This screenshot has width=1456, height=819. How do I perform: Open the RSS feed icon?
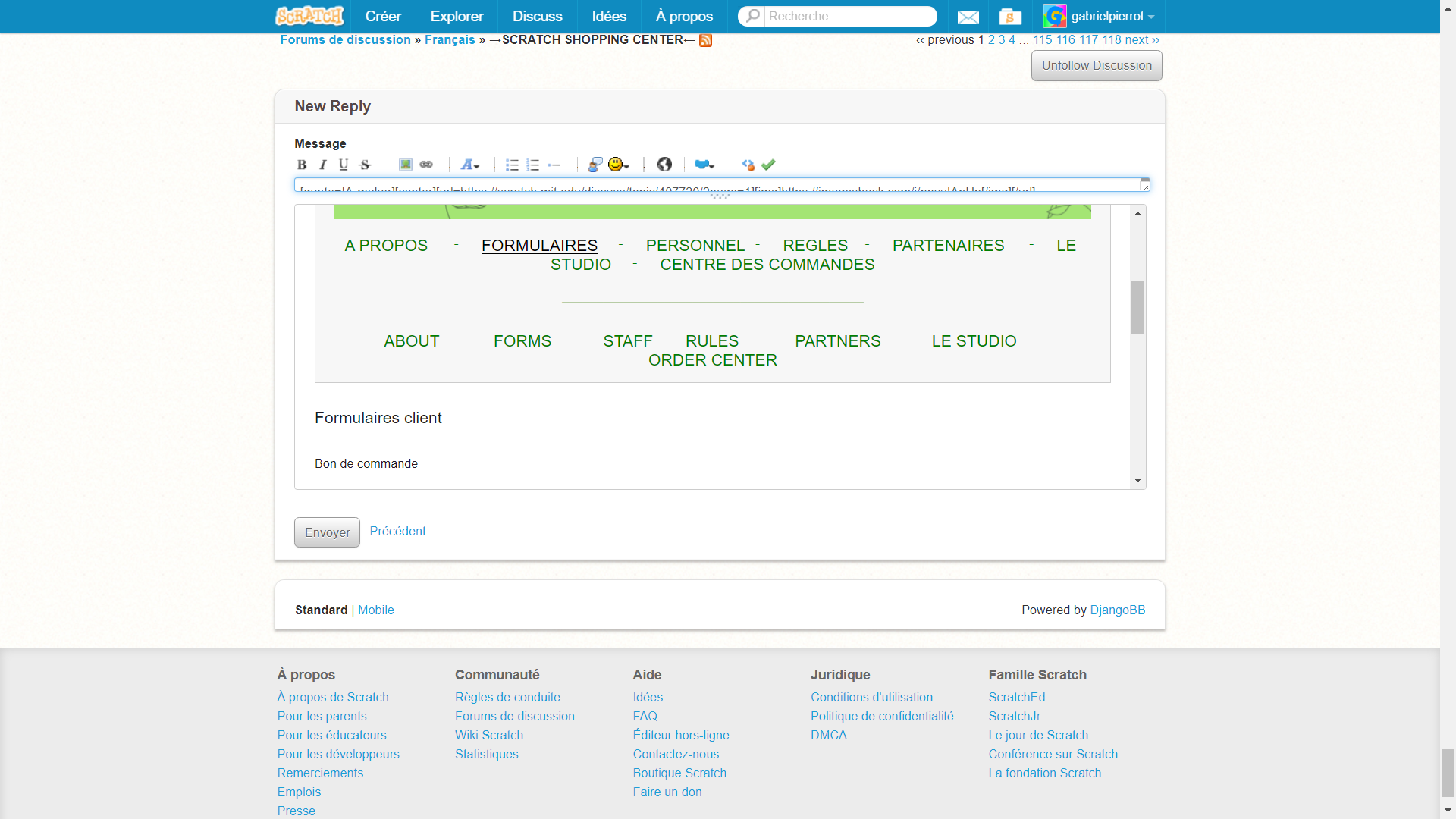(x=705, y=40)
